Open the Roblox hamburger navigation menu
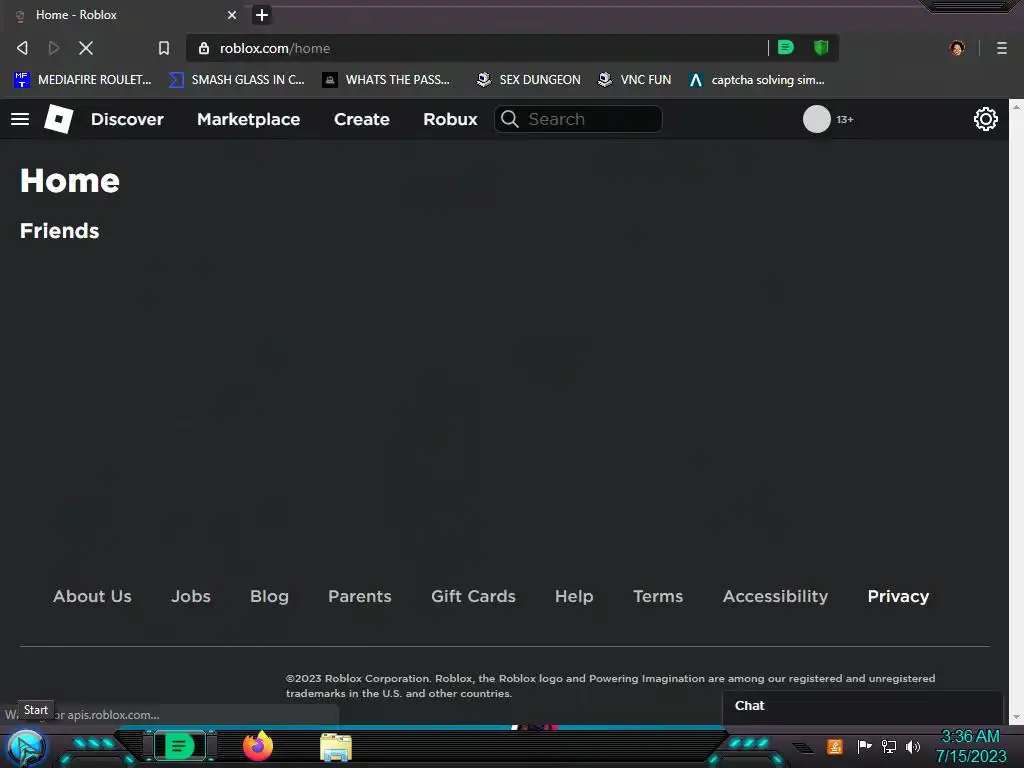Screen dimensions: 1024x768 coord(20,119)
